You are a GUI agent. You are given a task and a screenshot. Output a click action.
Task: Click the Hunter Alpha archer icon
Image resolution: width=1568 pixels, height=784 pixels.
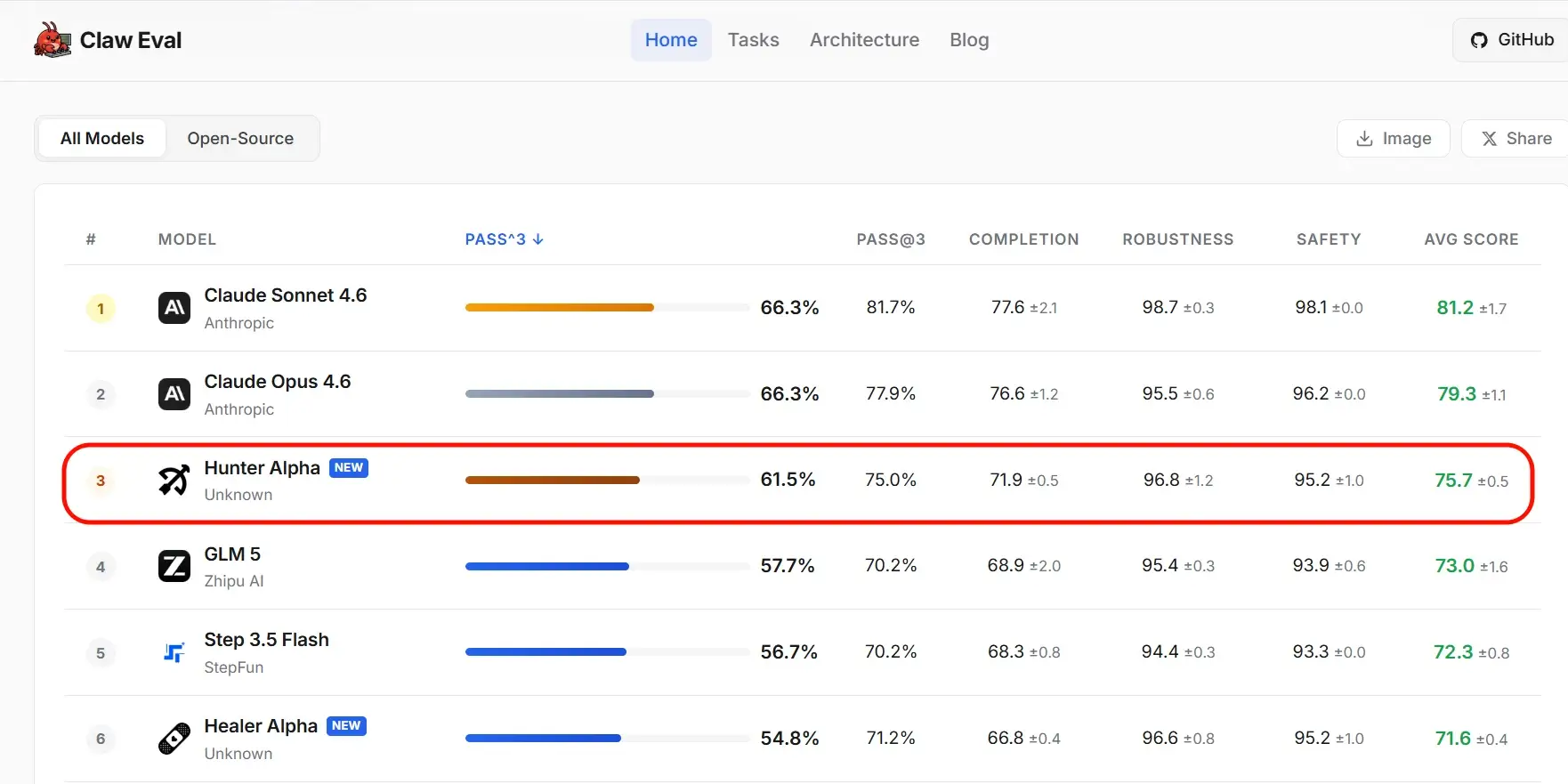174,481
